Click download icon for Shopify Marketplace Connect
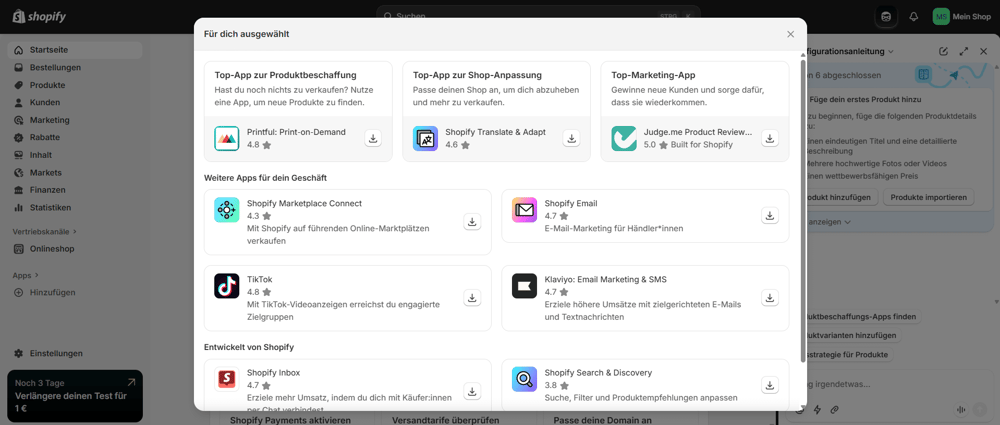 472,222
